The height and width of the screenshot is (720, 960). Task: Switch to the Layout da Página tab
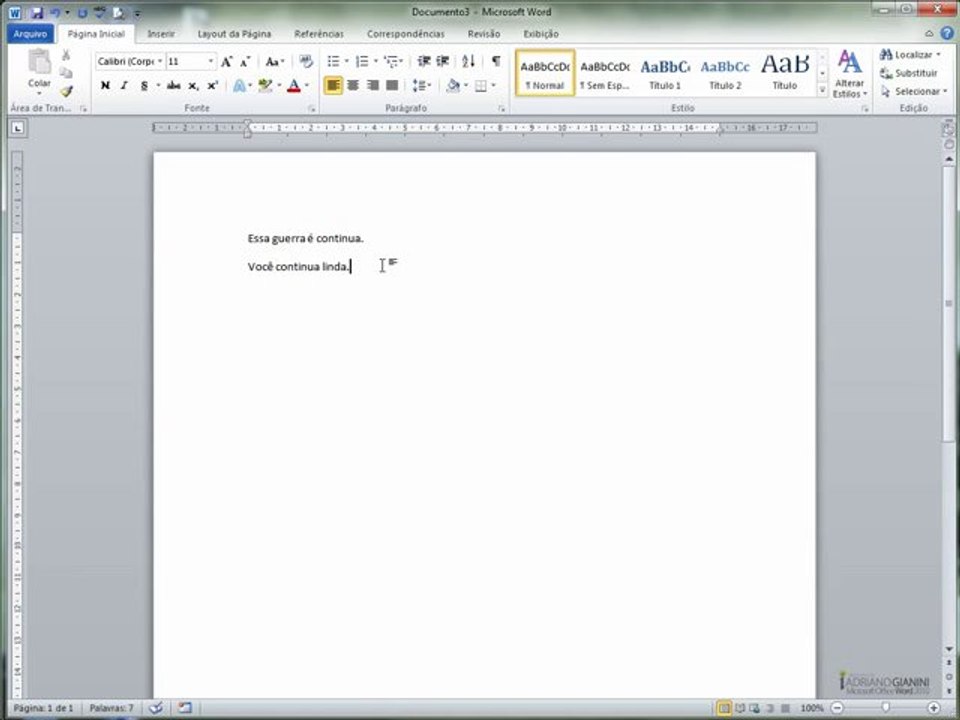pos(234,34)
